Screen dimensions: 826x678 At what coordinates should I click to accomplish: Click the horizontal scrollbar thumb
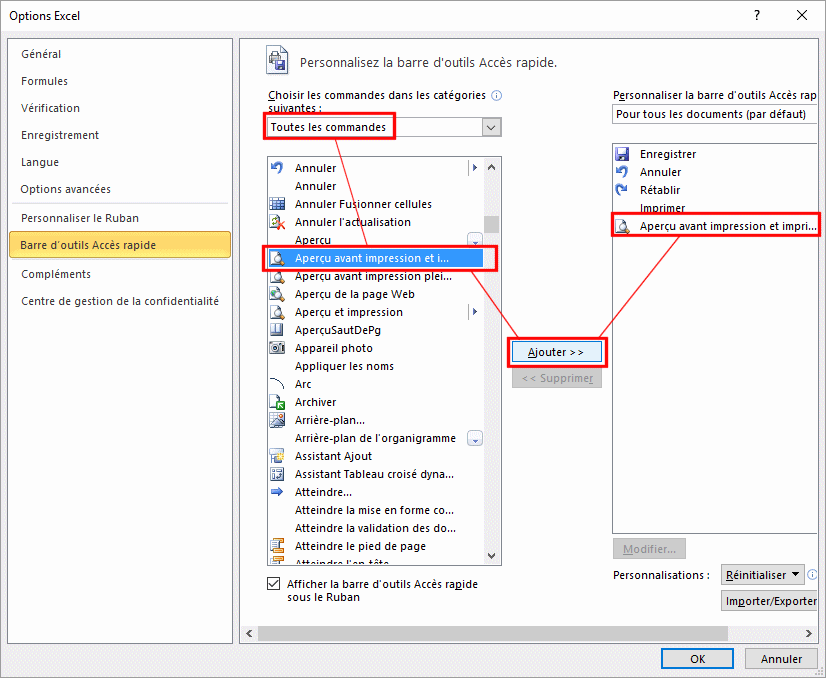[x=493, y=633]
